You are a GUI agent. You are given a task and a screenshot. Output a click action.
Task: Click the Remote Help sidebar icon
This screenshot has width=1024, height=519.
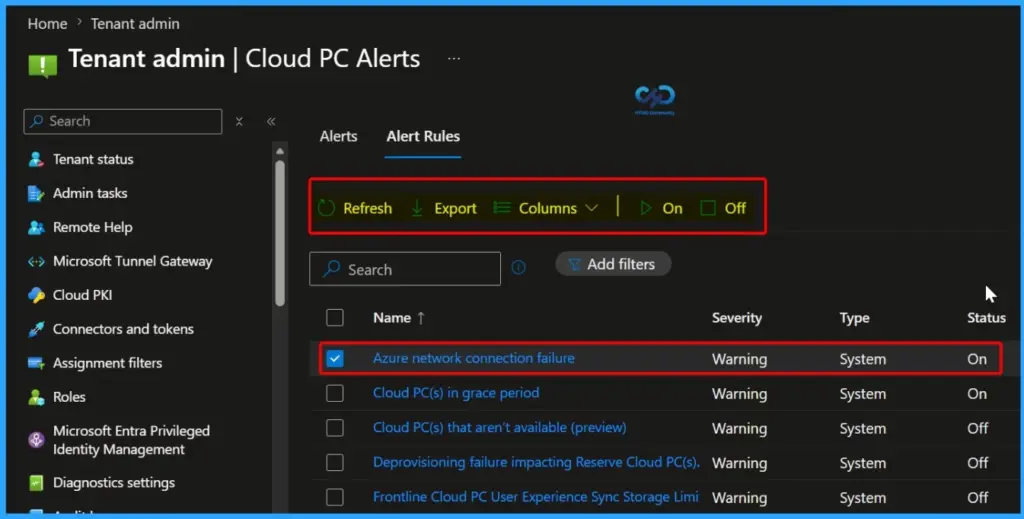click(x=36, y=227)
